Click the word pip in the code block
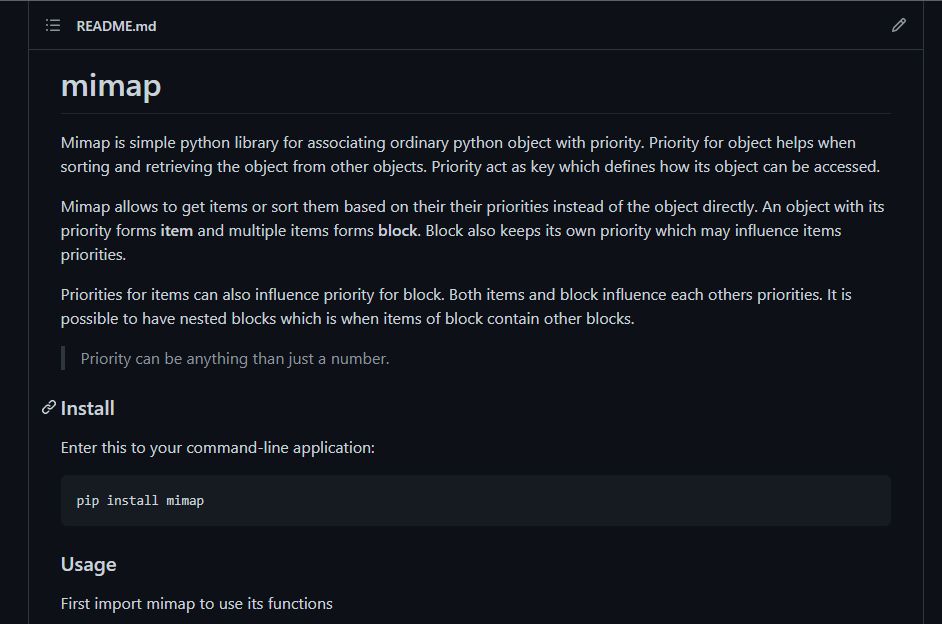 (88, 501)
